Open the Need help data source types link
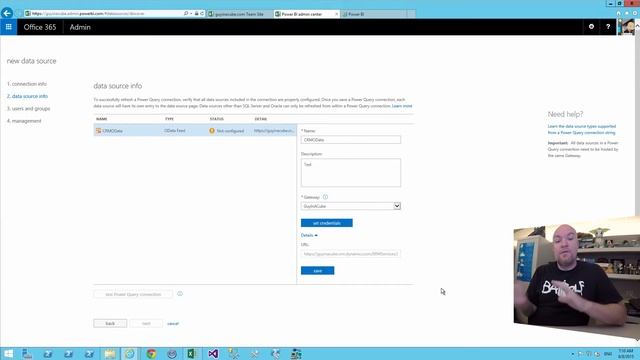The image size is (640, 360). point(582,129)
